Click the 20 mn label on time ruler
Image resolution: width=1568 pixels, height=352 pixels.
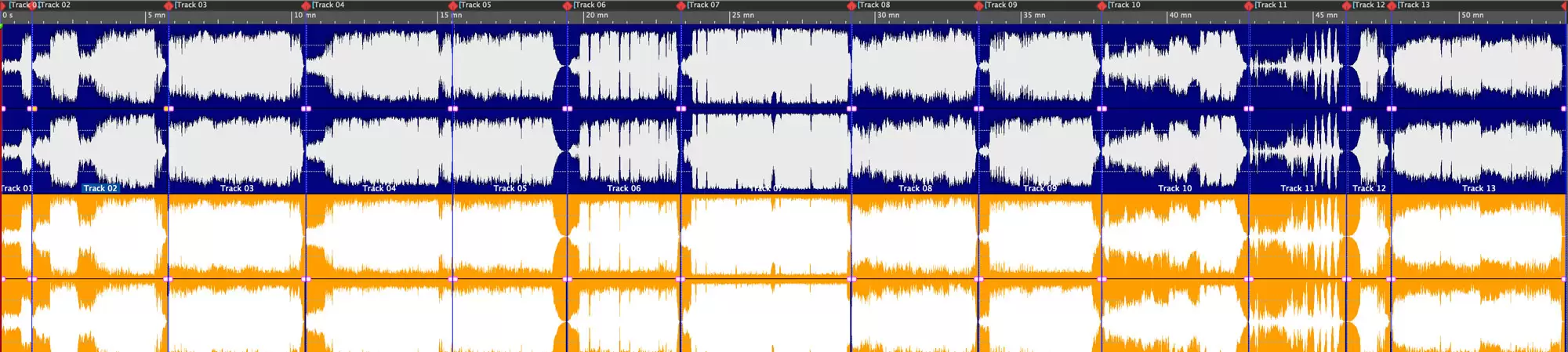coord(596,16)
